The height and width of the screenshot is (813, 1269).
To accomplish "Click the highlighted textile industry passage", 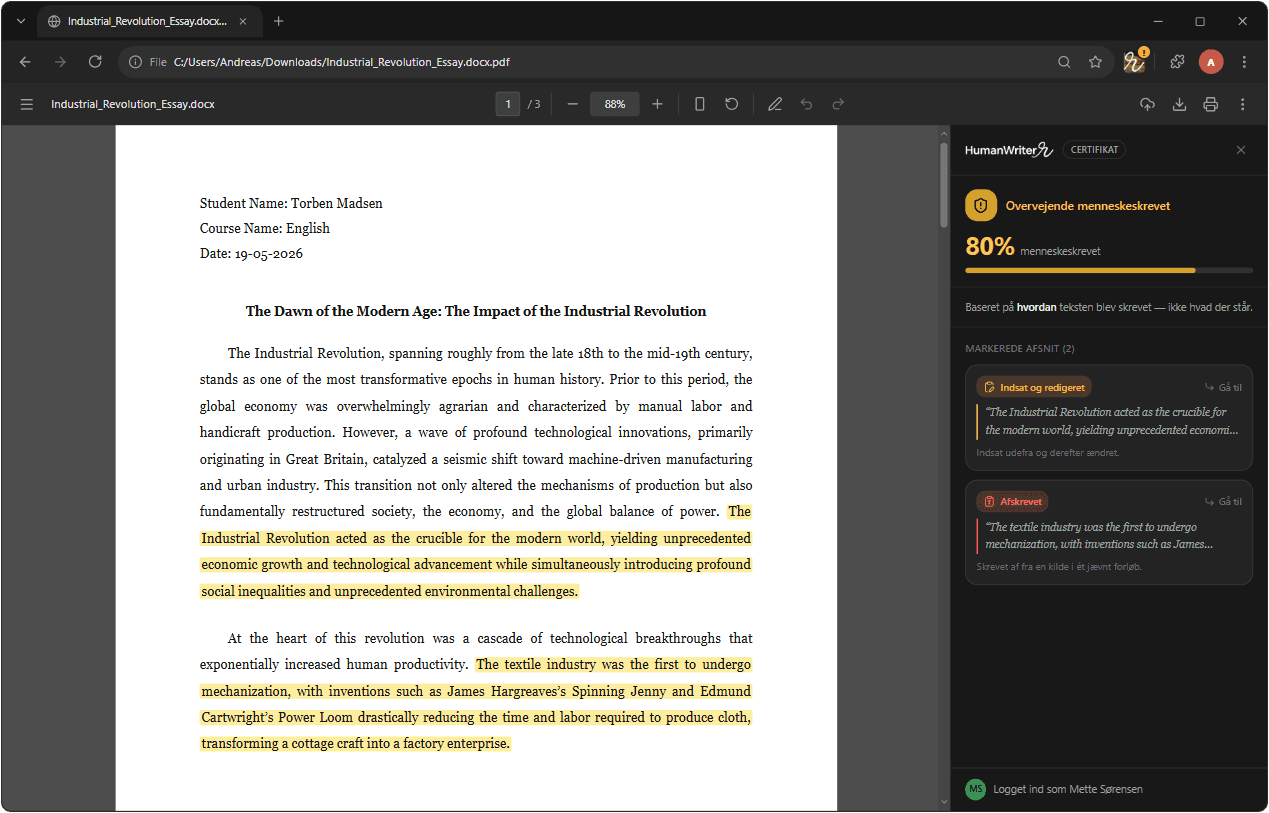I will point(476,704).
